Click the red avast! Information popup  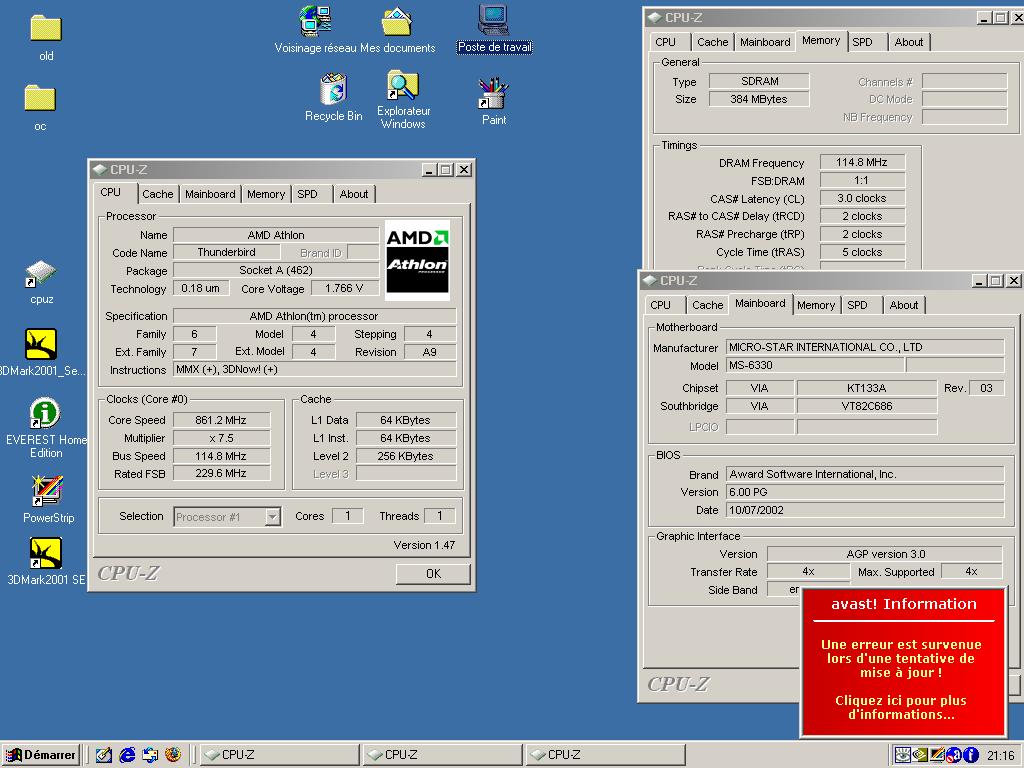click(x=903, y=662)
